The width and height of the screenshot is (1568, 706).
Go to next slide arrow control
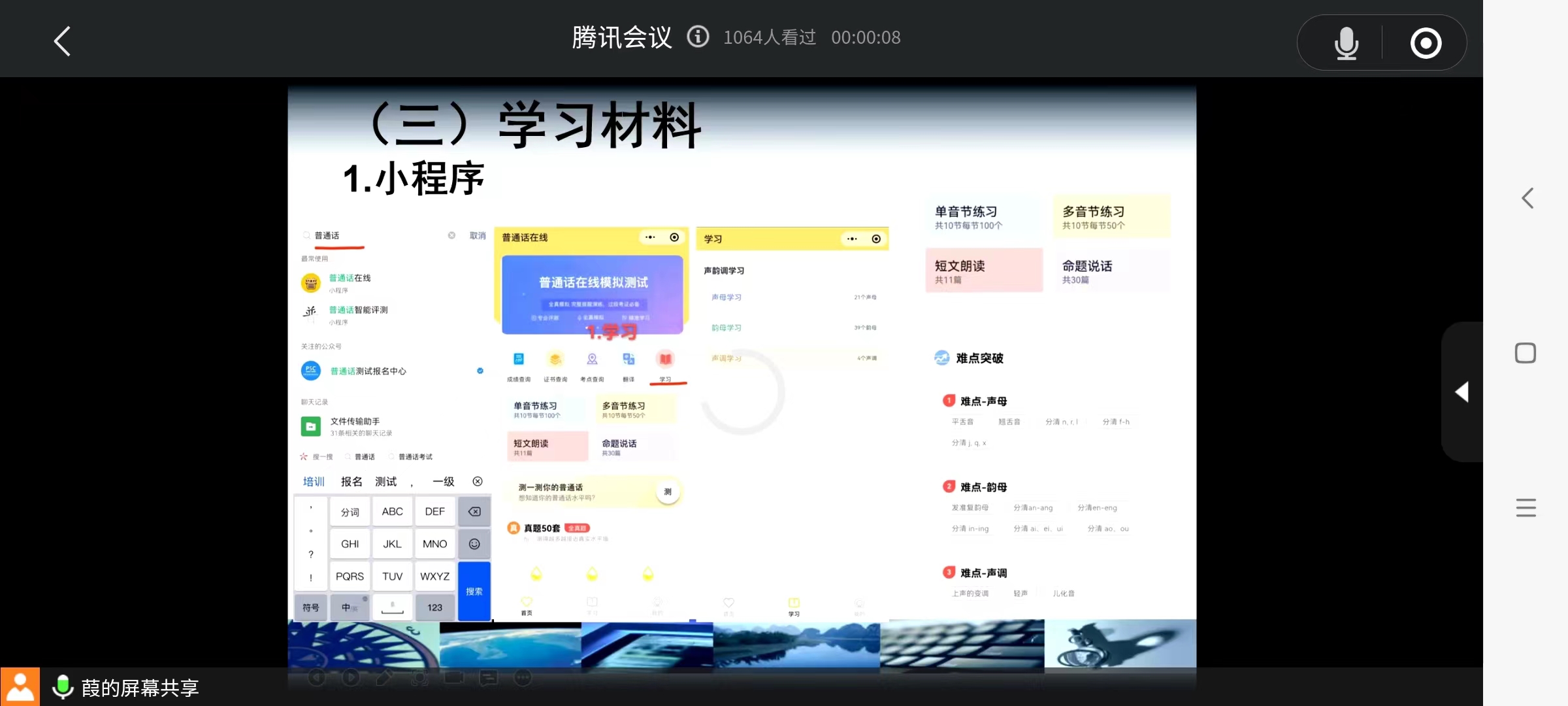click(x=351, y=678)
